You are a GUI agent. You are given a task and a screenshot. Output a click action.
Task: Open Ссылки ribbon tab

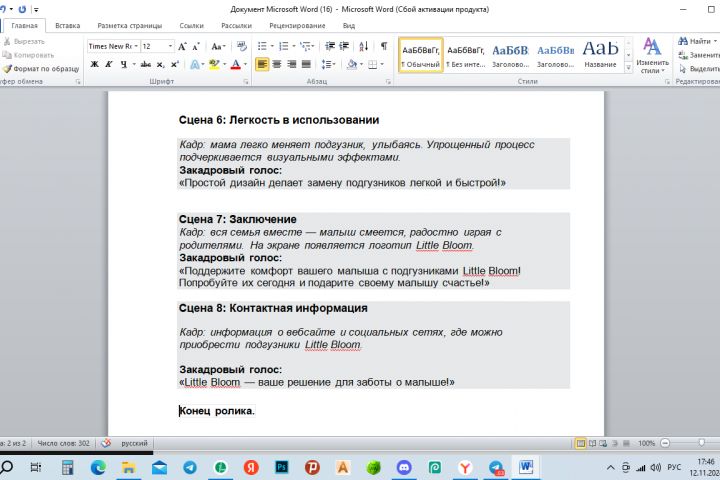pyautogui.click(x=191, y=26)
